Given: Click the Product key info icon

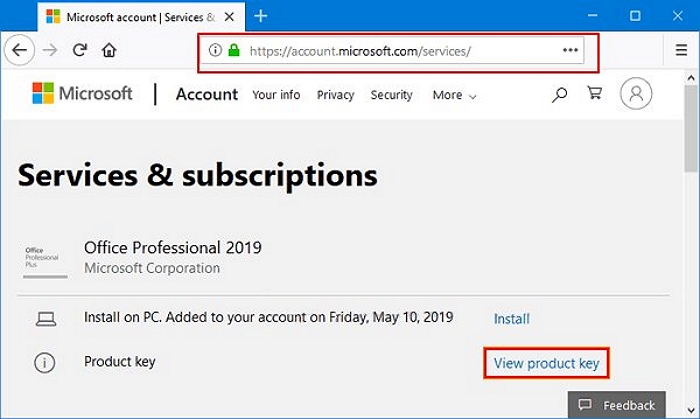Looking at the screenshot, I should [45, 363].
